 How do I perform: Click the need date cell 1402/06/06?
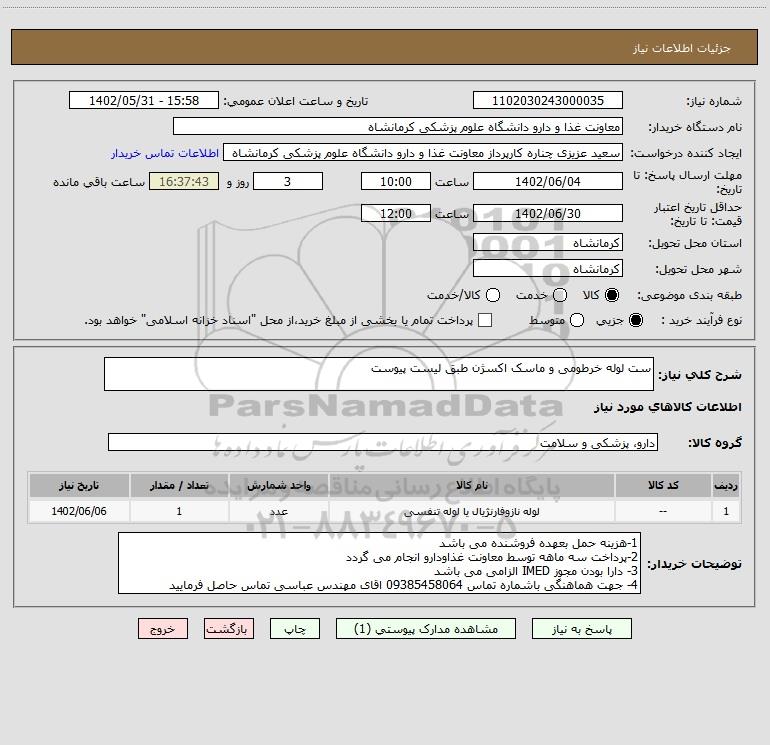click(79, 511)
